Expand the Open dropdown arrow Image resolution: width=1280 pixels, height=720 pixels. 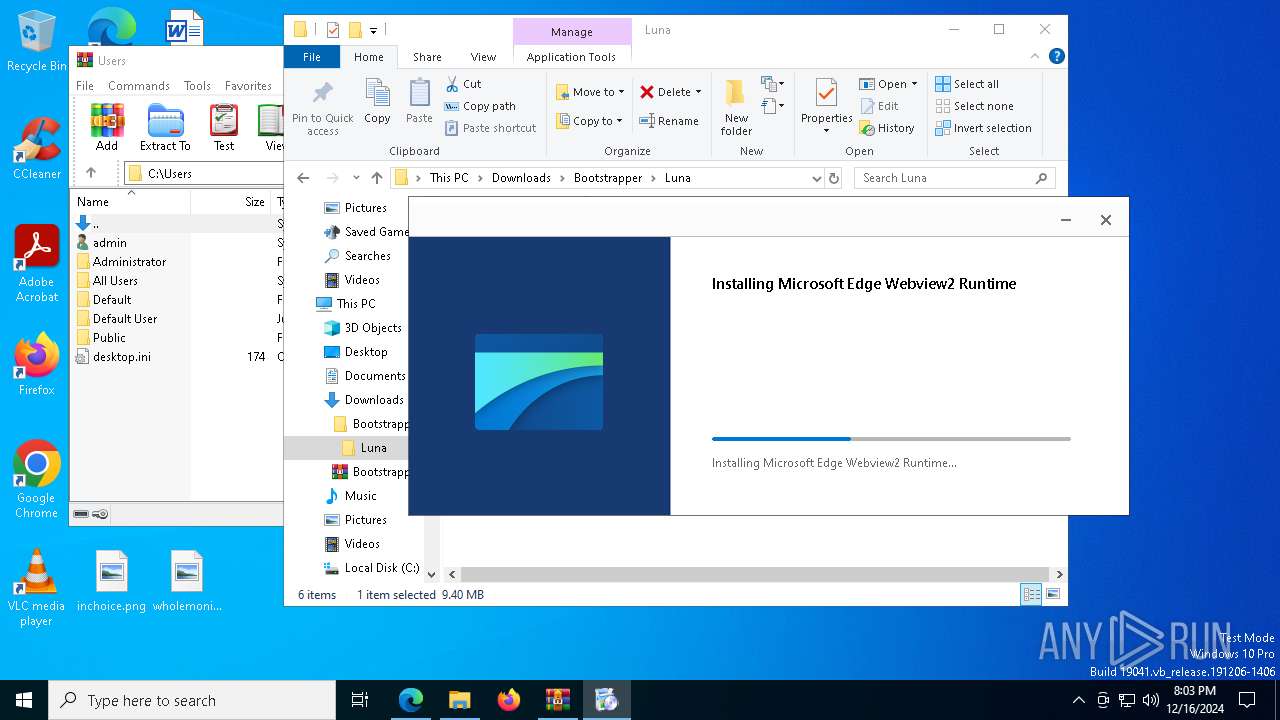point(914,84)
